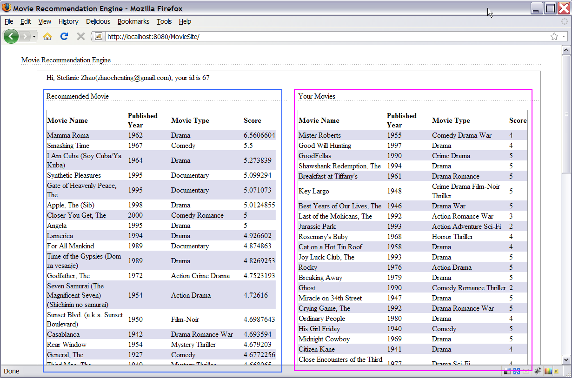Screen dimensions: 572x378
Task: Click 'Good Will Hunting' in Your Movies
Action: 325,146
